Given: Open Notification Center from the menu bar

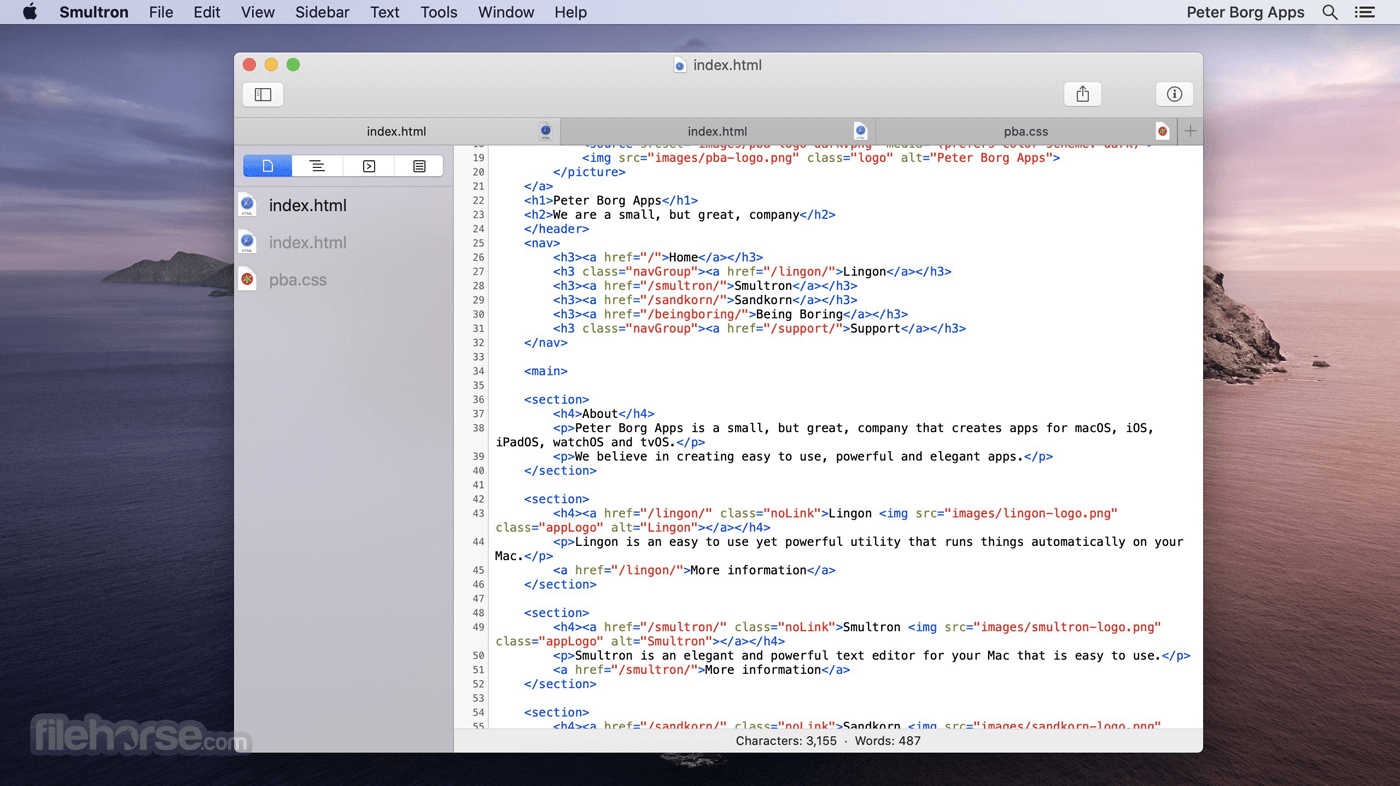Looking at the screenshot, I should pos(1364,12).
